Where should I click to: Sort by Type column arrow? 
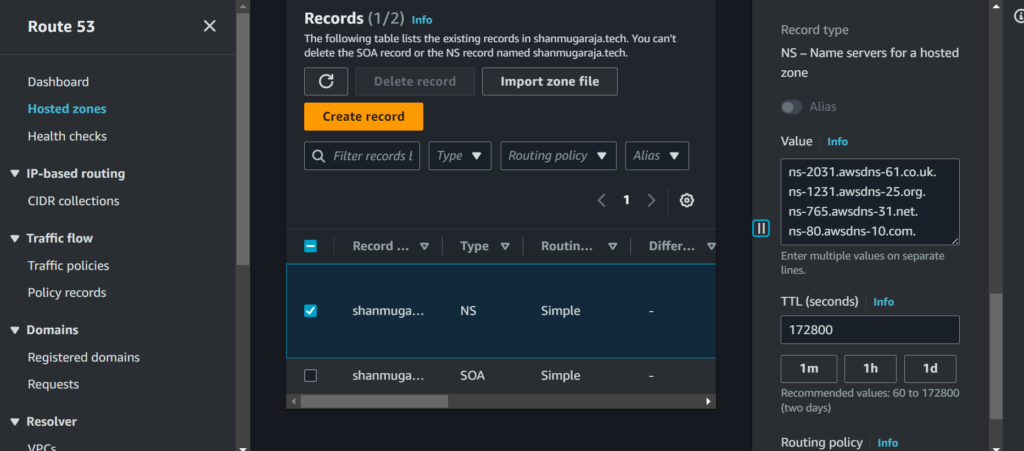coord(505,246)
